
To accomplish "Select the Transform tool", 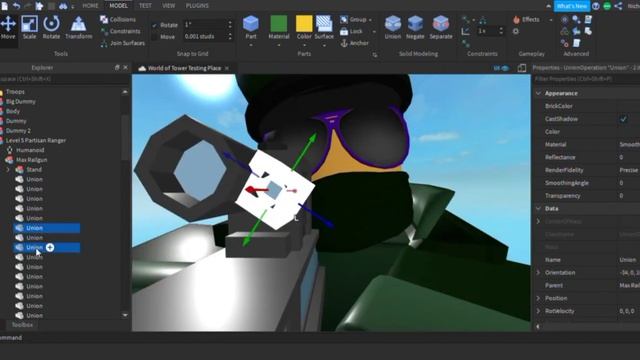I will (x=78, y=28).
